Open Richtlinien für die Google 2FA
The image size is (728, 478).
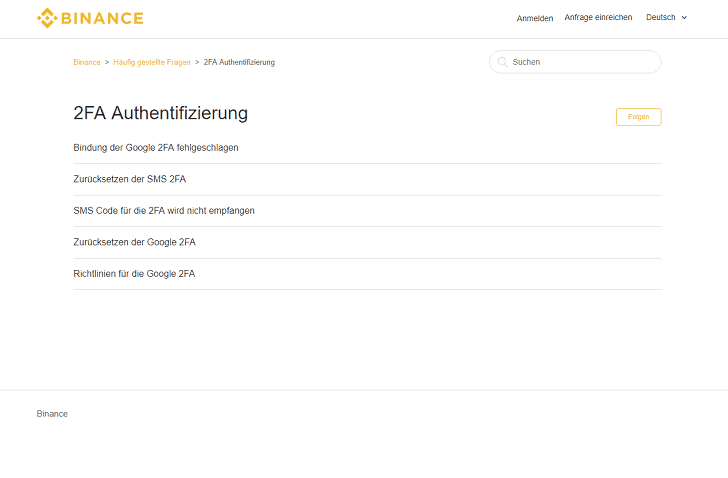[x=134, y=274]
